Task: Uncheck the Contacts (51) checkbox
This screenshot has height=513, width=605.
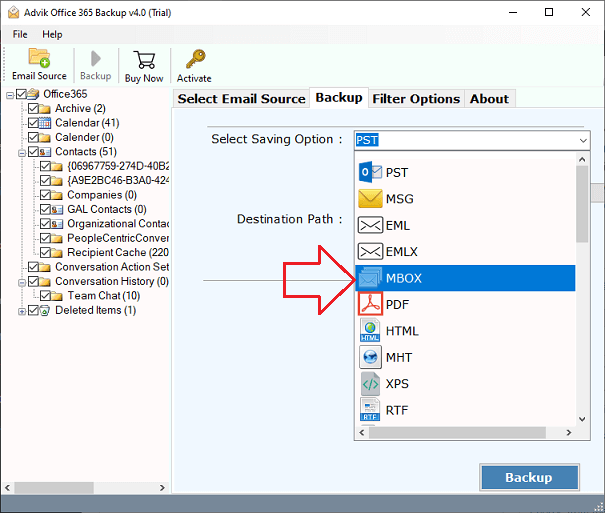Action: click(x=33, y=152)
